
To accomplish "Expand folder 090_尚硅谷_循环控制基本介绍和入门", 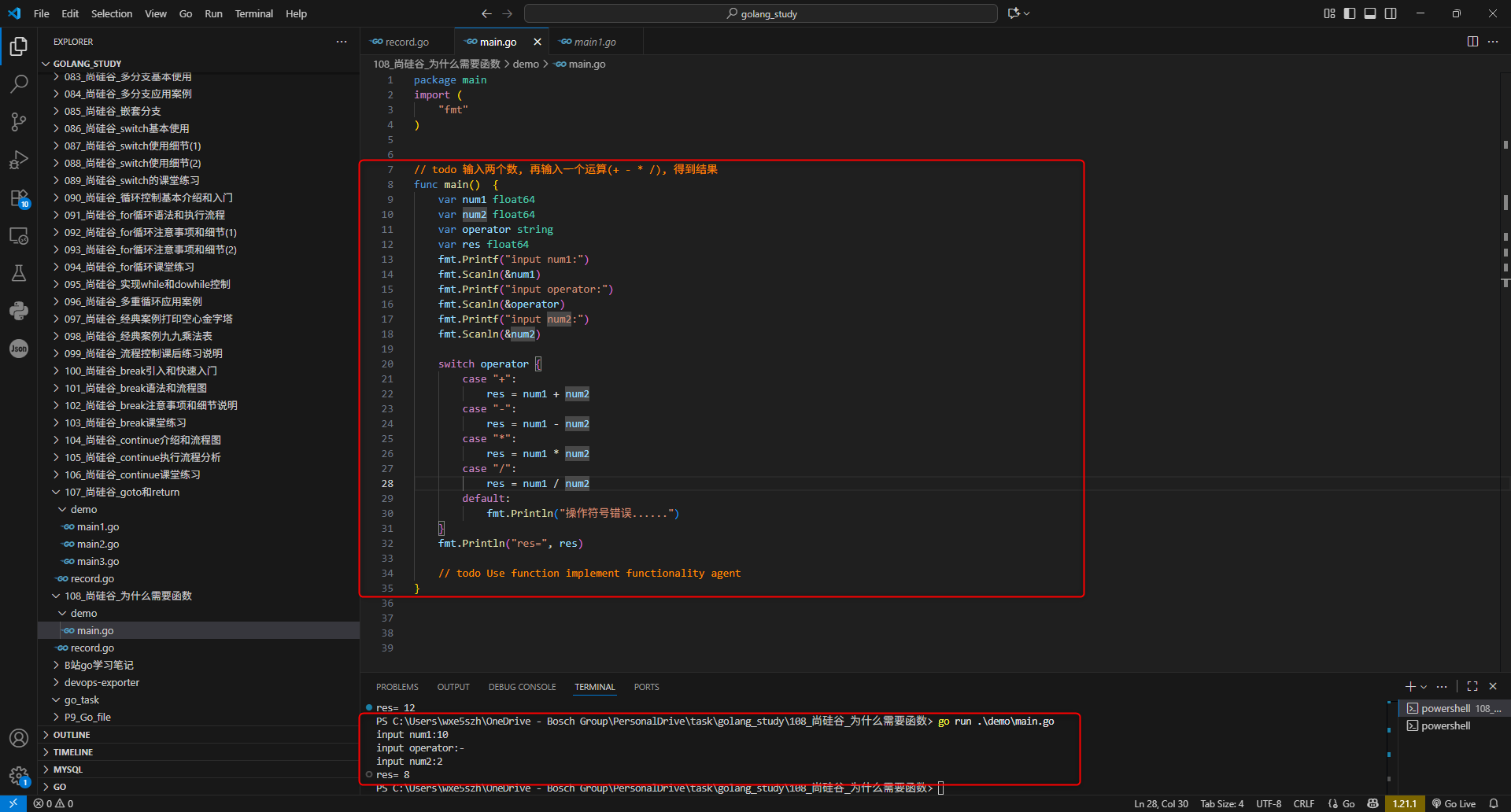I will coord(198,197).
